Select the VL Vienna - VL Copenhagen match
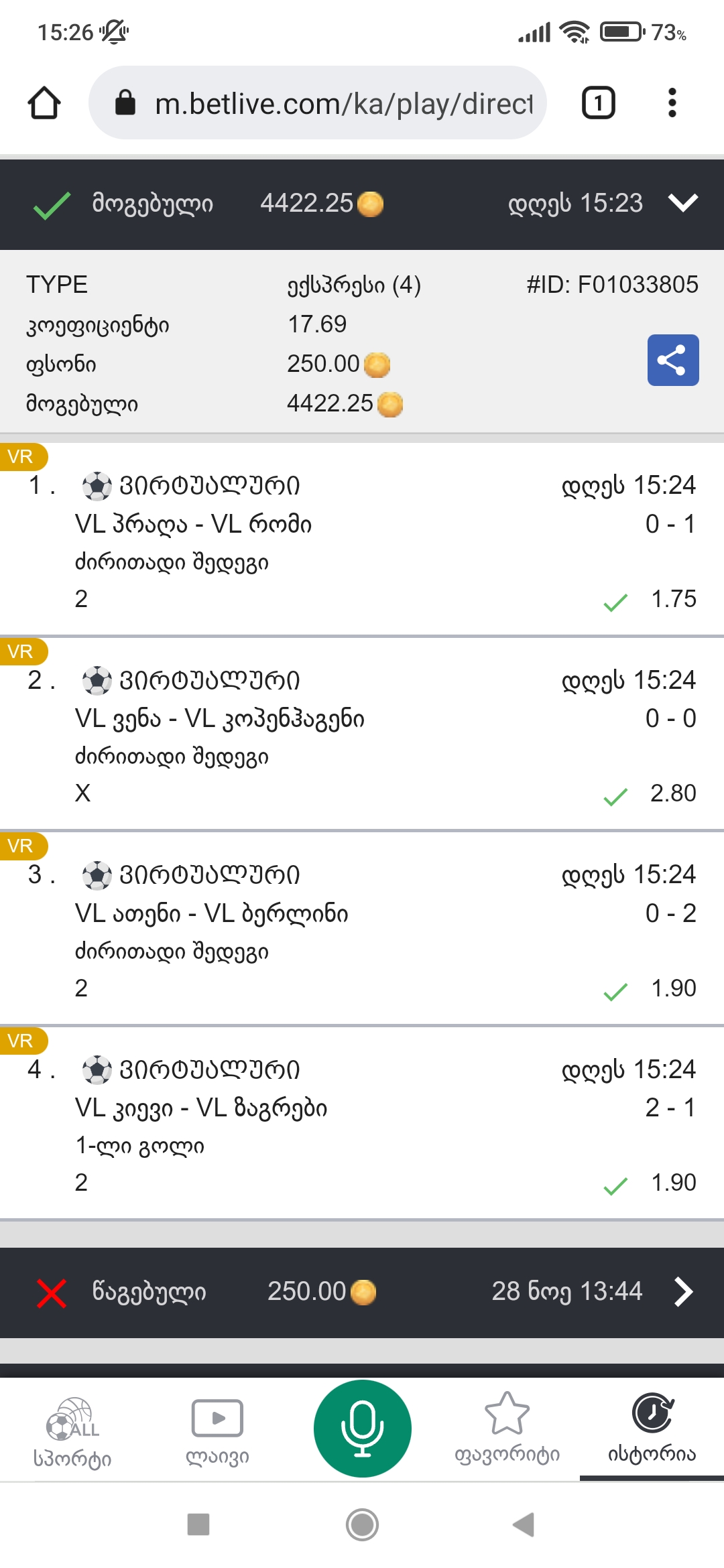 220,719
